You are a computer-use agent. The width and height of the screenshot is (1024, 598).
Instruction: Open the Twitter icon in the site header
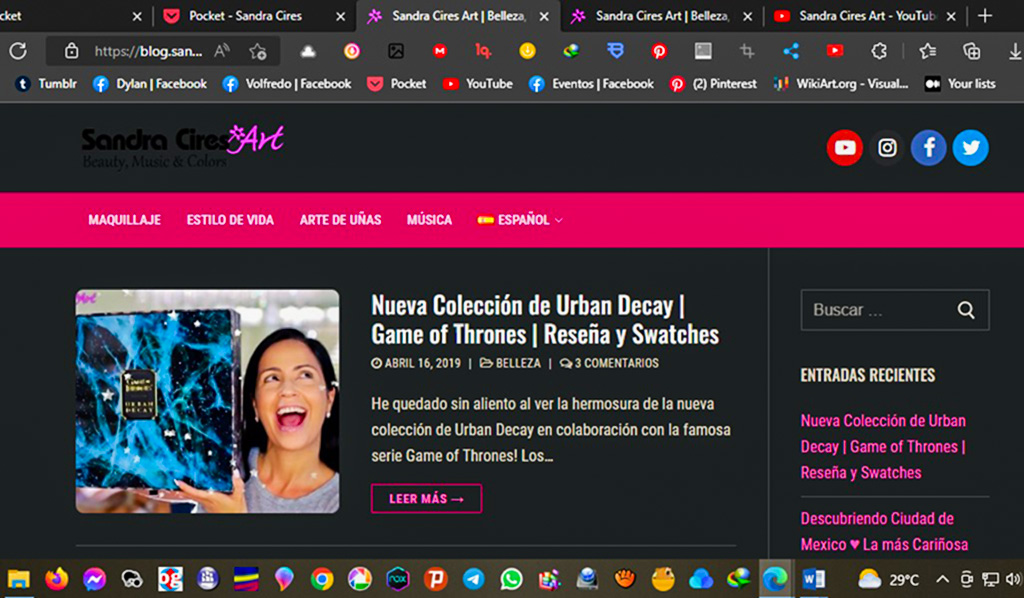pos(969,147)
